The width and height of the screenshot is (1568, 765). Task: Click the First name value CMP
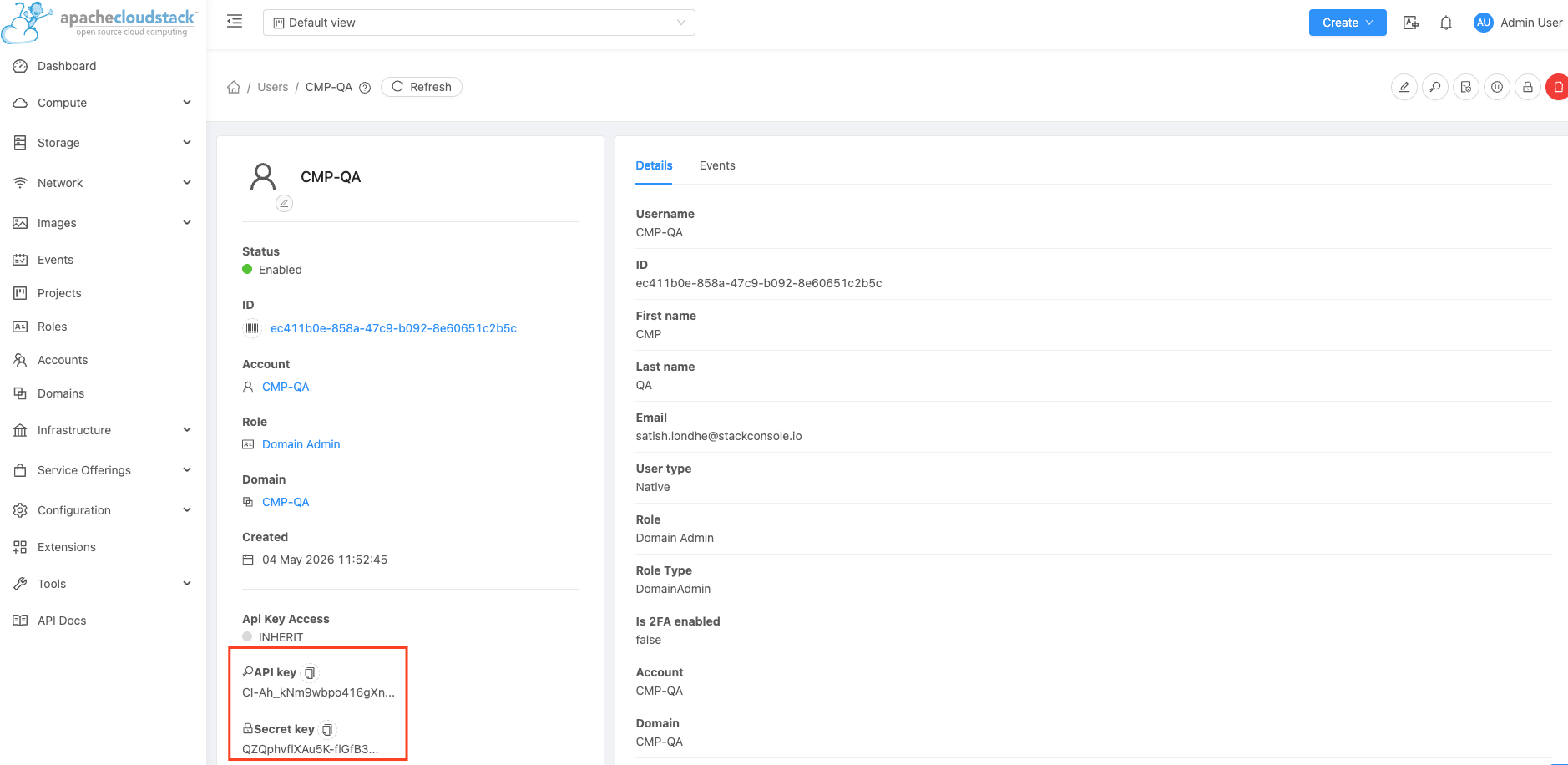click(649, 334)
